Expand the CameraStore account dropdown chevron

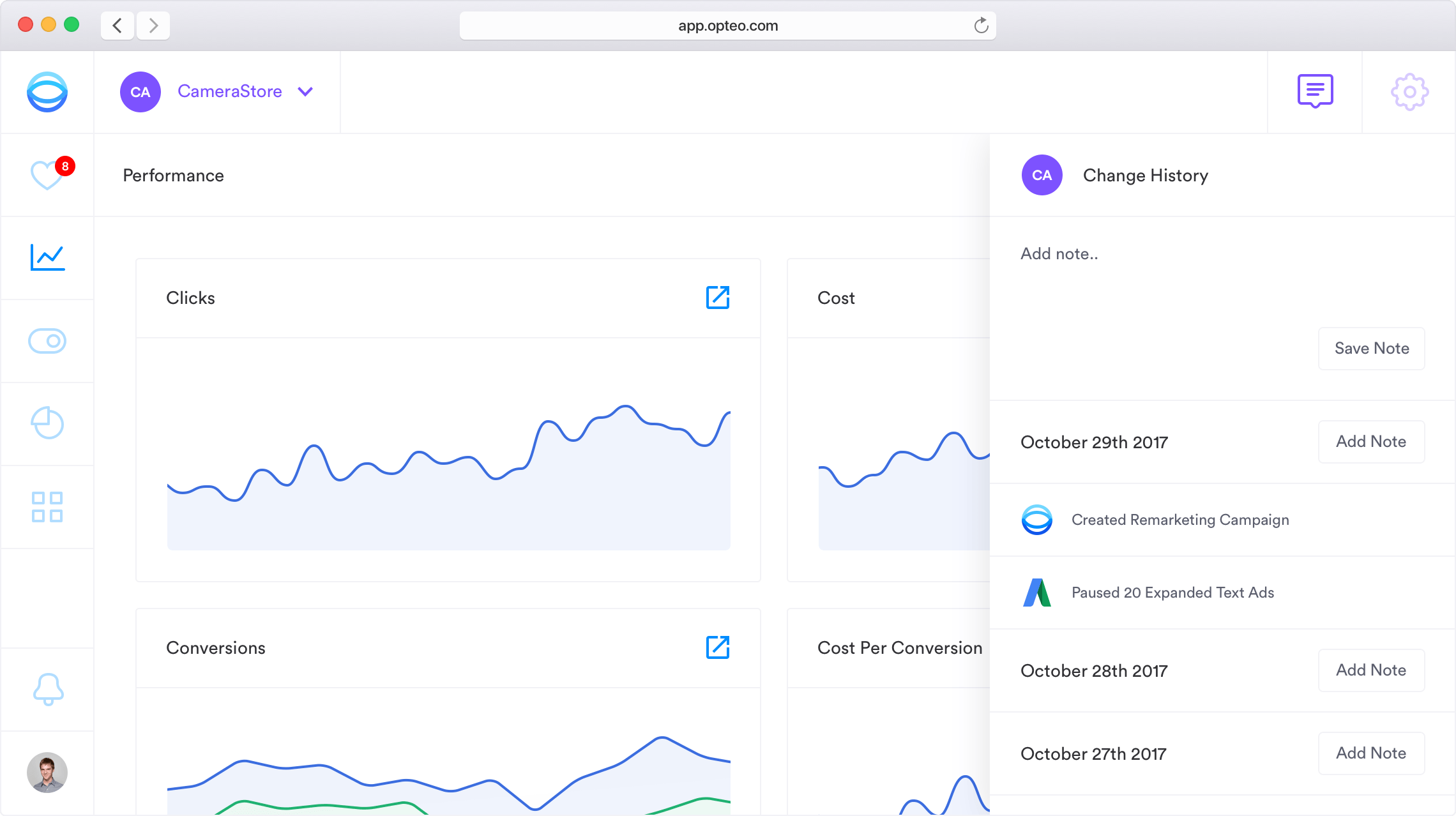click(x=305, y=92)
